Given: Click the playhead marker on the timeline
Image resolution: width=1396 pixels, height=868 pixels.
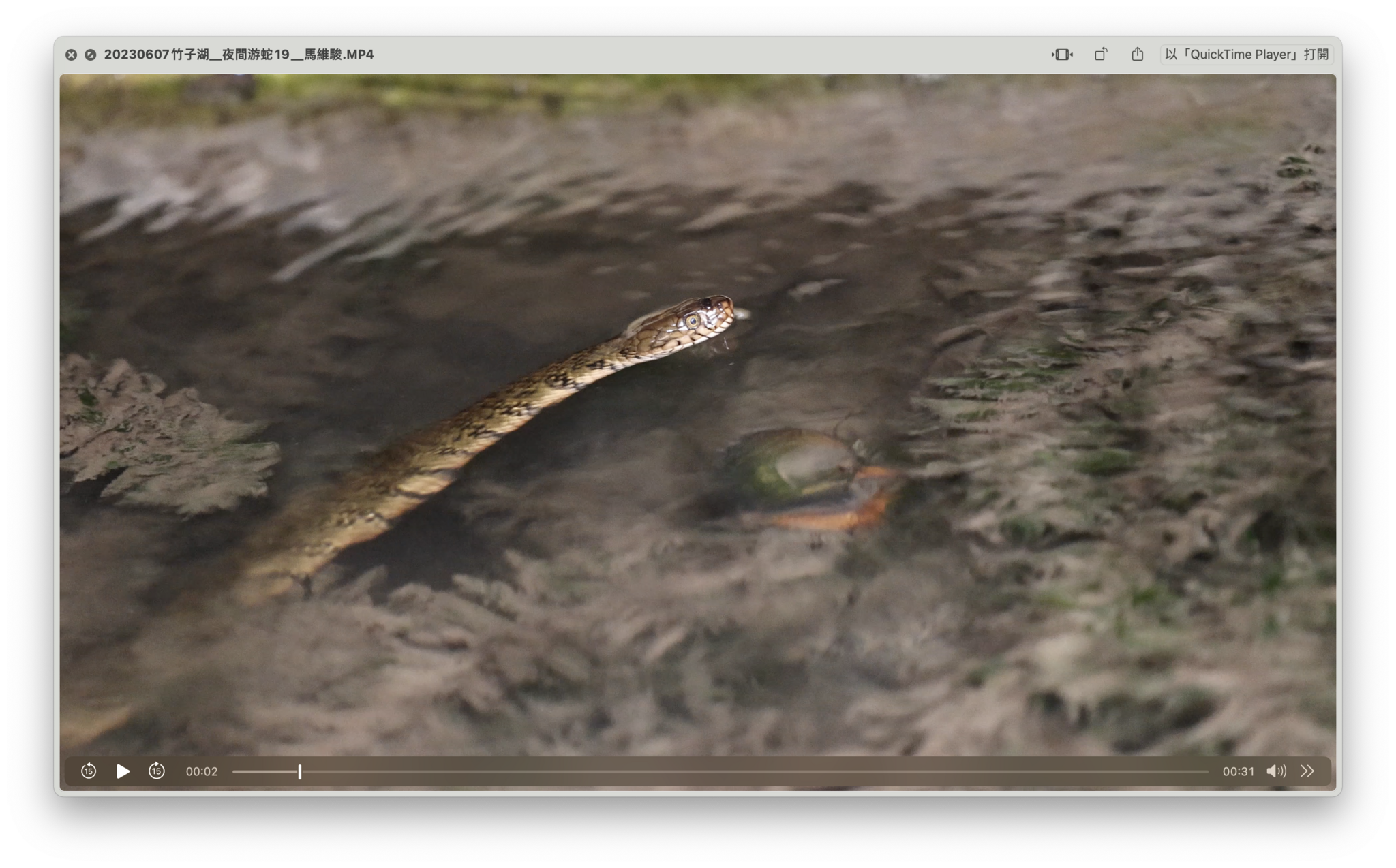Looking at the screenshot, I should point(299,771).
